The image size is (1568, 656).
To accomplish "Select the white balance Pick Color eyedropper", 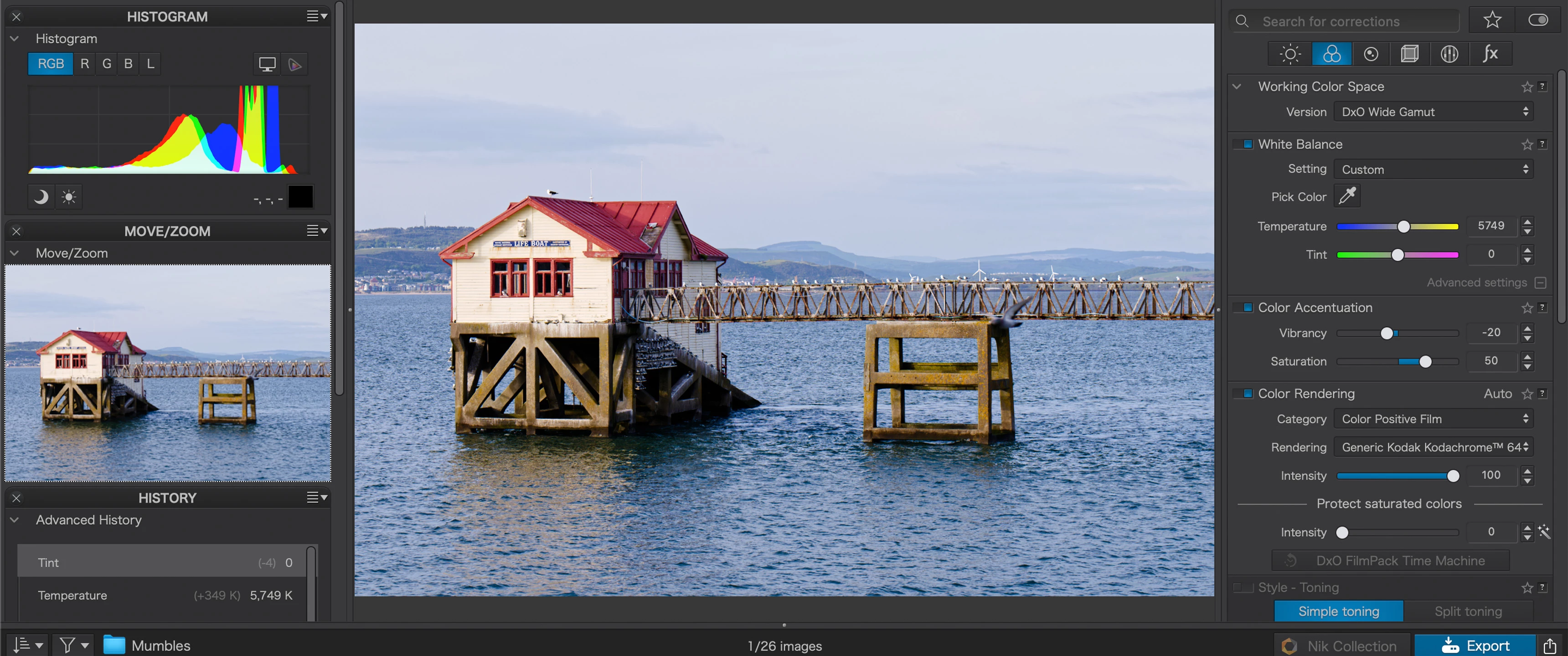I will [1347, 196].
